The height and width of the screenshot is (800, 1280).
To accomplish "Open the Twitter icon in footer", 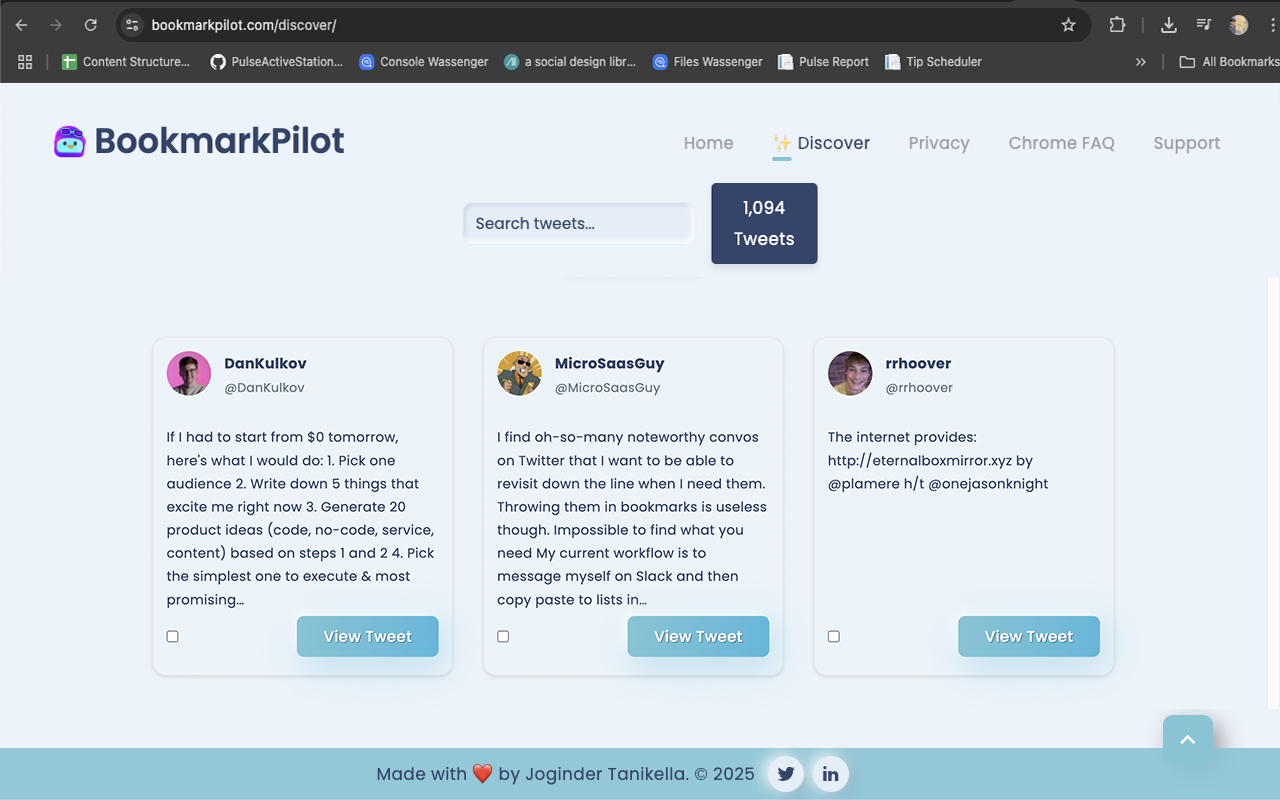I will (786, 774).
